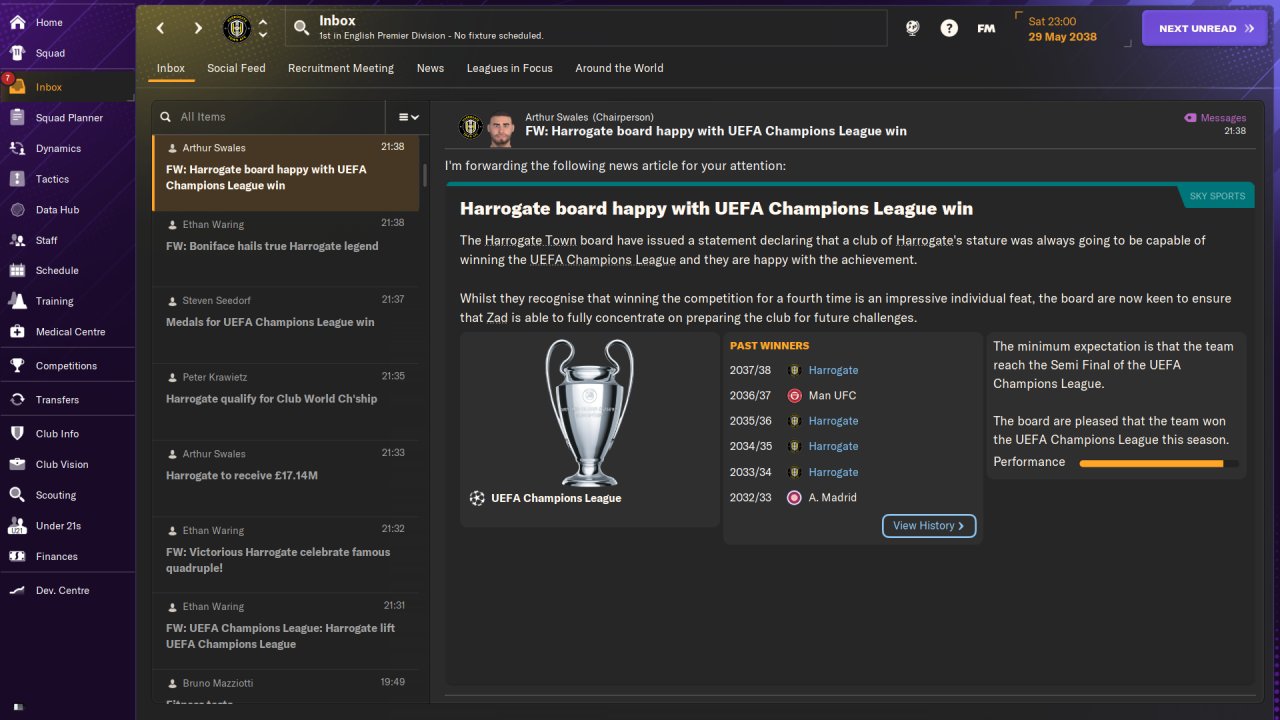This screenshot has height=720, width=1280.
Task: Open the Tactics sidebar icon
Action: pyautogui.click(x=17, y=179)
